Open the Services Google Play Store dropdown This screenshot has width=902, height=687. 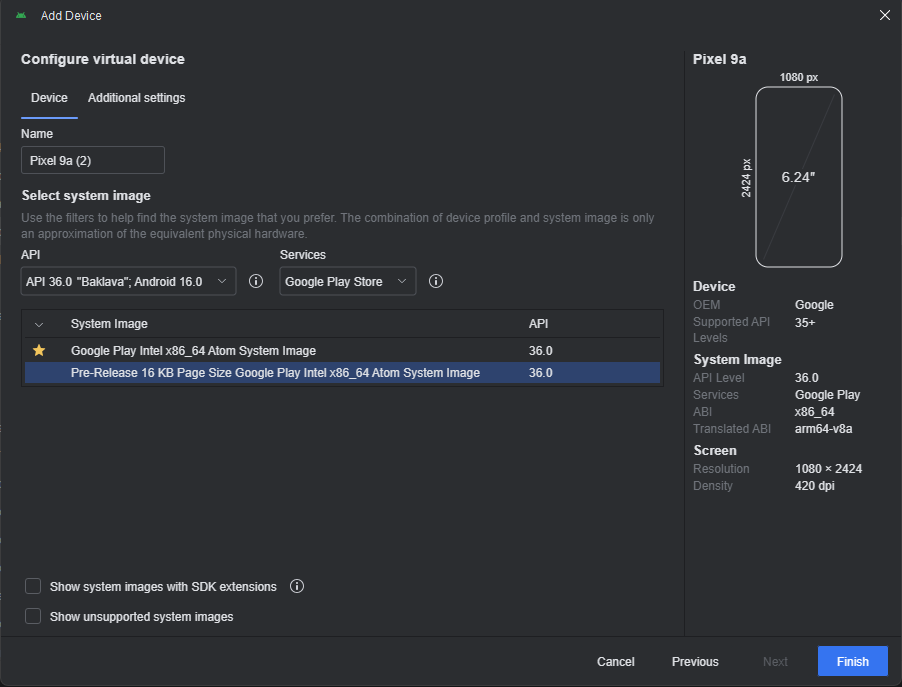(x=347, y=282)
